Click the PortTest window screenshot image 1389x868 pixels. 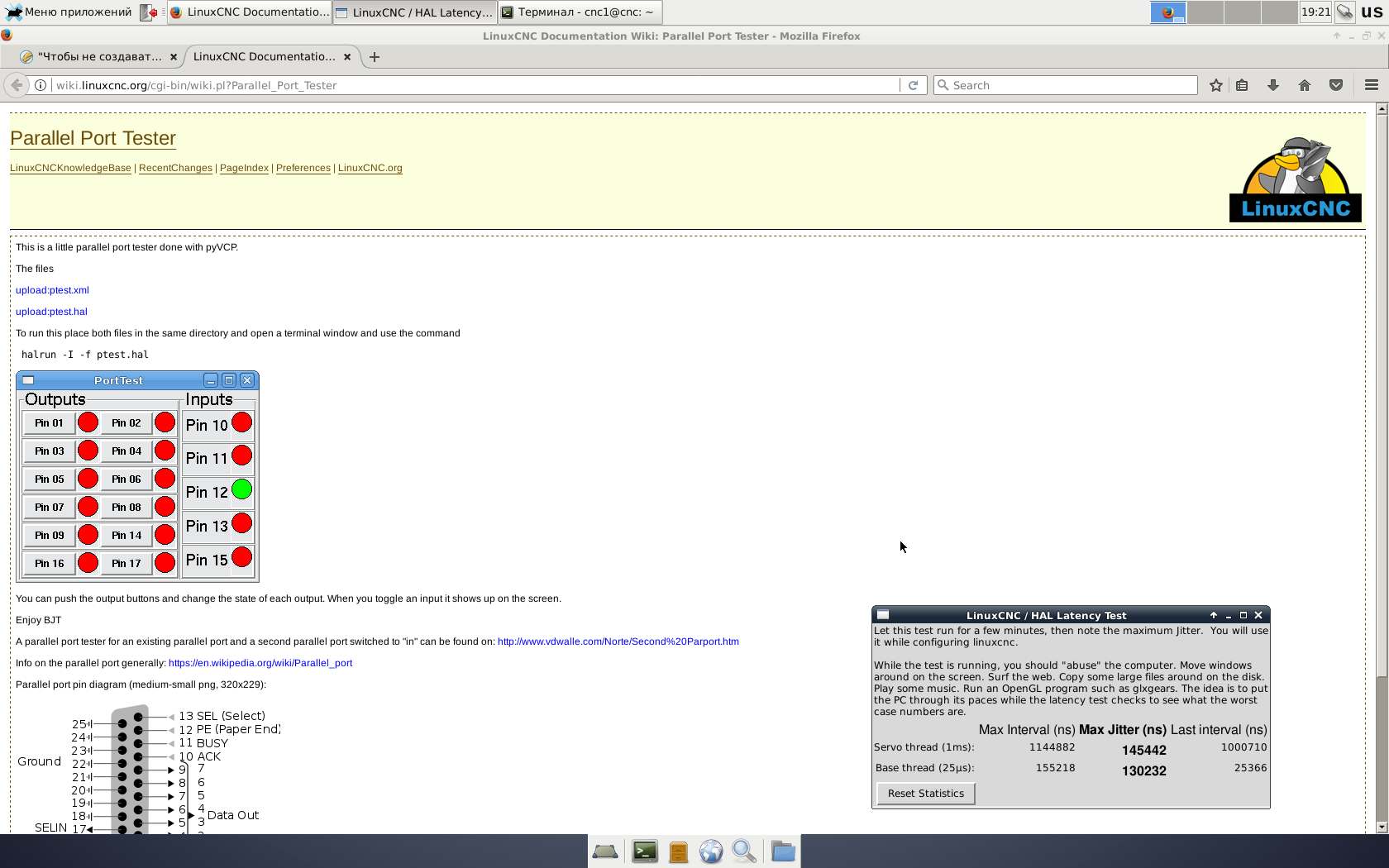tap(137, 476)
